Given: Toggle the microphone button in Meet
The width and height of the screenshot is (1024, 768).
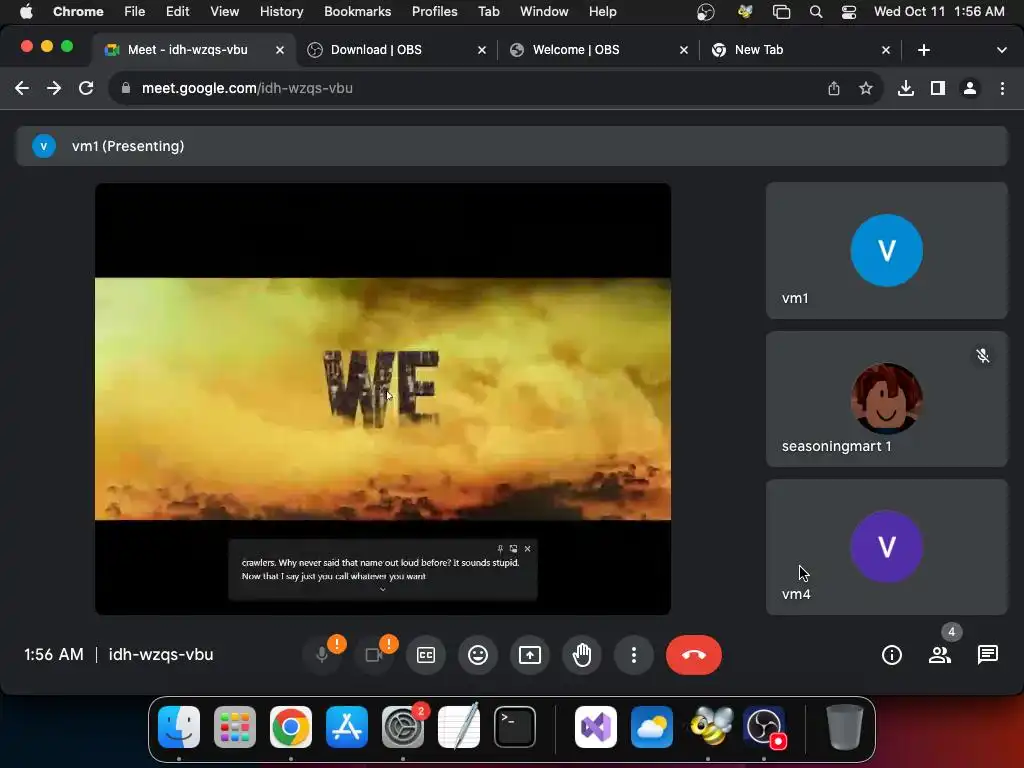Looking at the screenshot, I should 322,654.
